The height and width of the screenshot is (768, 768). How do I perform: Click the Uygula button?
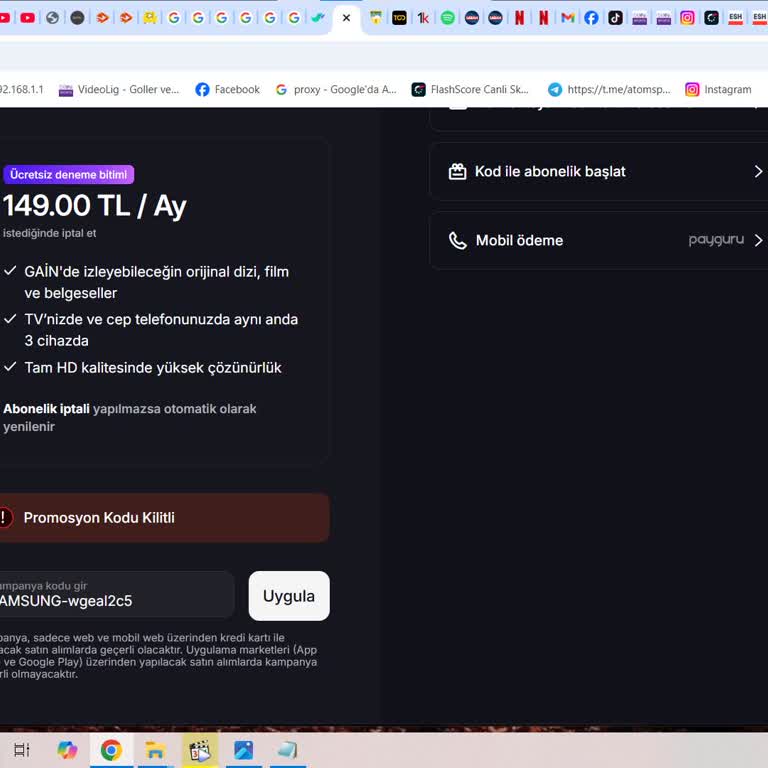(x=289, y=596)
